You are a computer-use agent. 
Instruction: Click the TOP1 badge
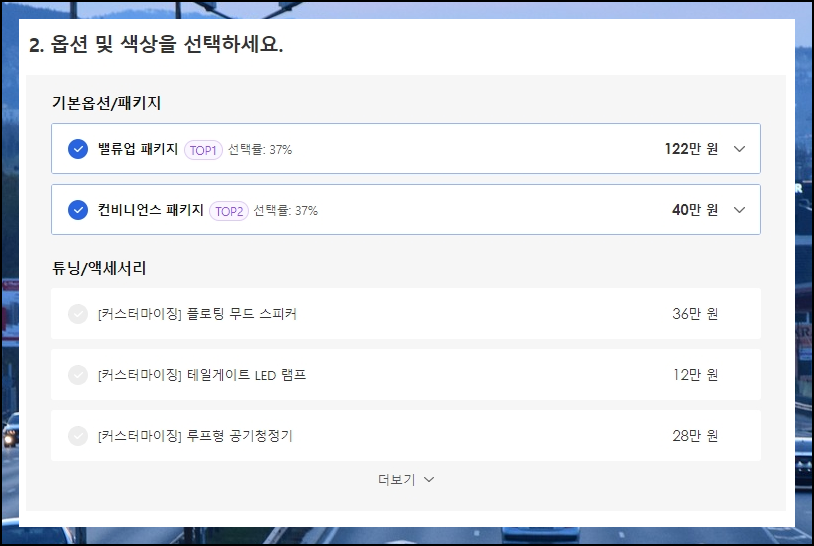203,150
